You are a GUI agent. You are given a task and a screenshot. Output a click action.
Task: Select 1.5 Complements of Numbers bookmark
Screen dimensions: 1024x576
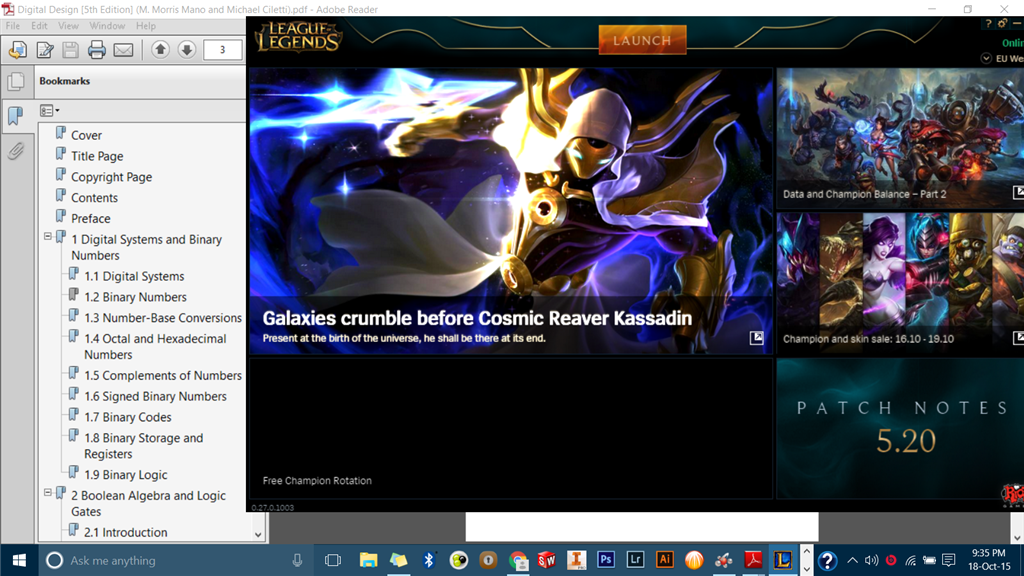tap(163, 376)
